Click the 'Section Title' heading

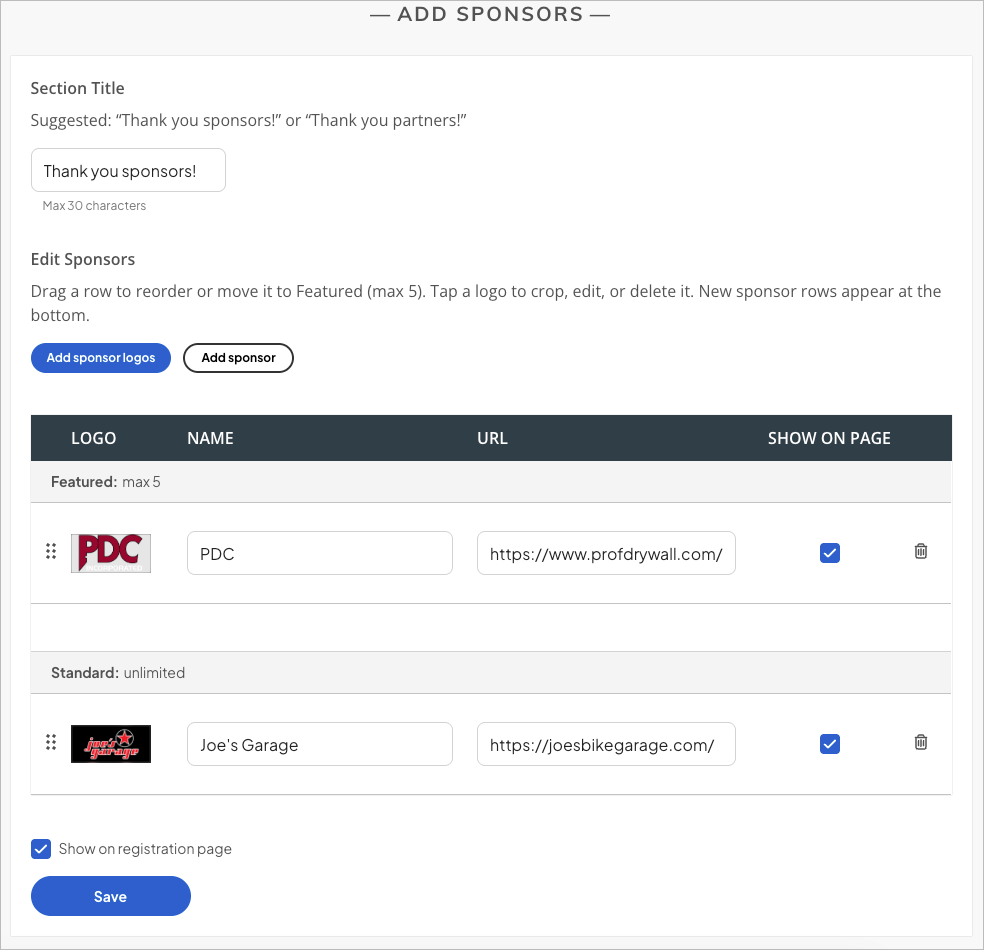78,88
